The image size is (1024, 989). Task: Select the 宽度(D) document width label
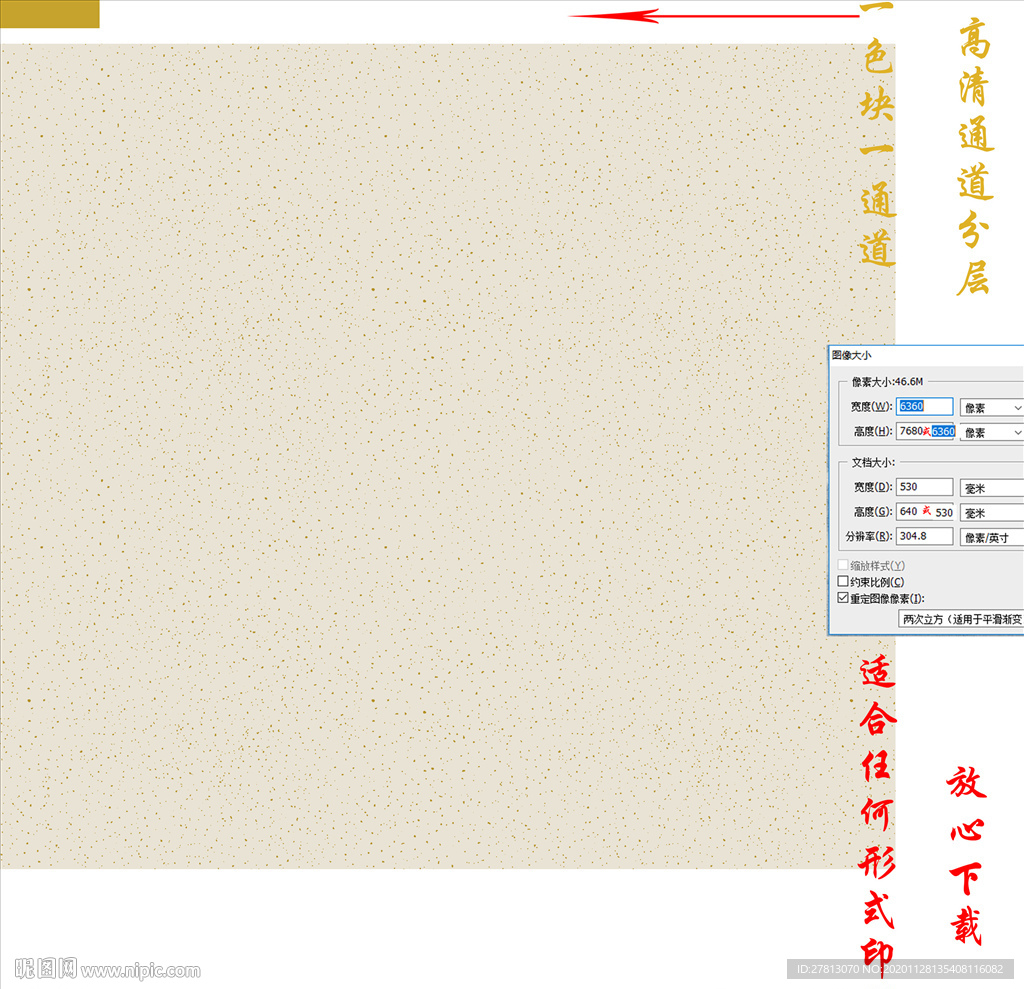873,487
